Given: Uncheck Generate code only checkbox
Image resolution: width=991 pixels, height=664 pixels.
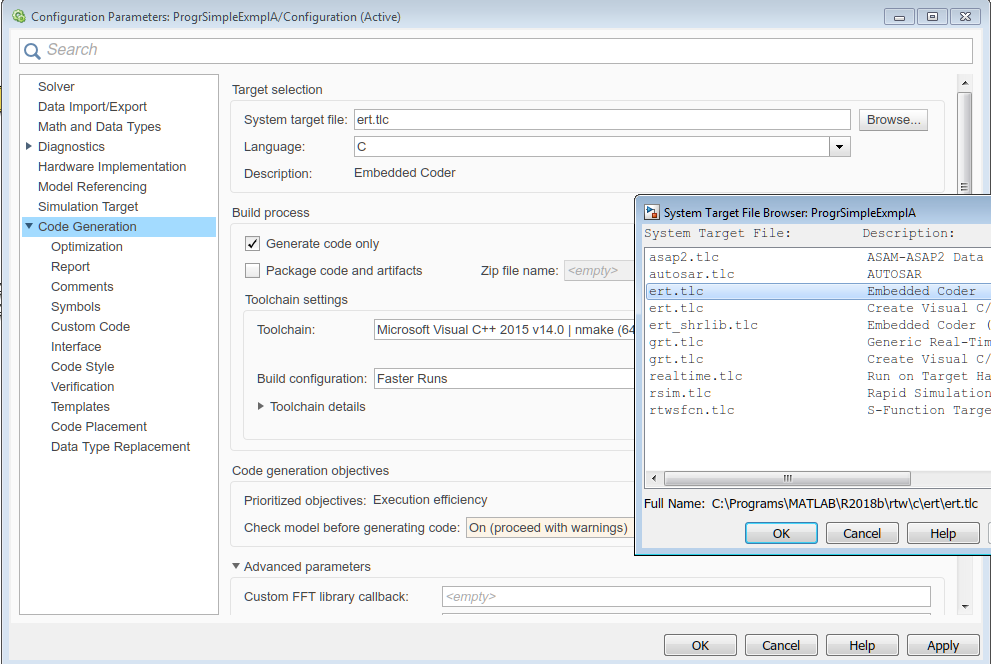Looking at the screenshot, I should [x=252, y=244].
